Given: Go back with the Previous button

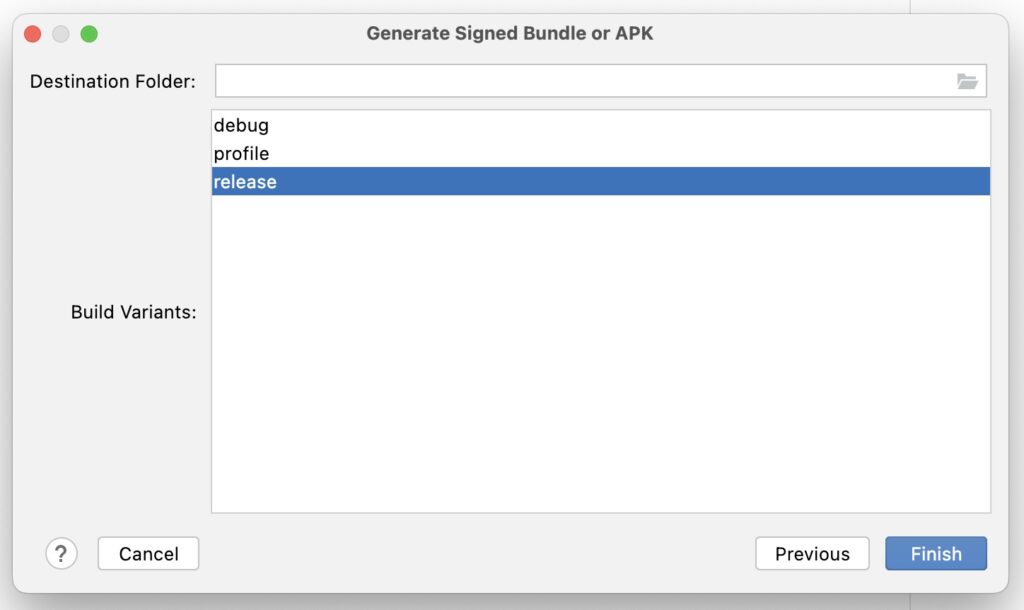Looking at the screenshot, I should point(812,554).
